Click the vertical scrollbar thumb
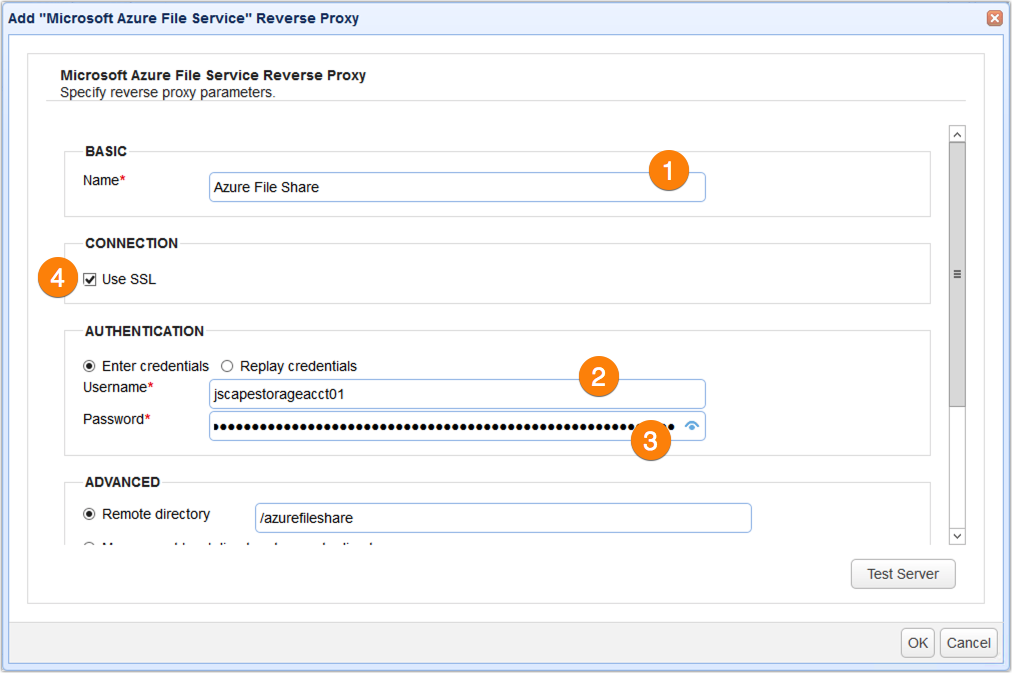The image size is (1012, 673). pyautogui.click(x=957, y=274)
